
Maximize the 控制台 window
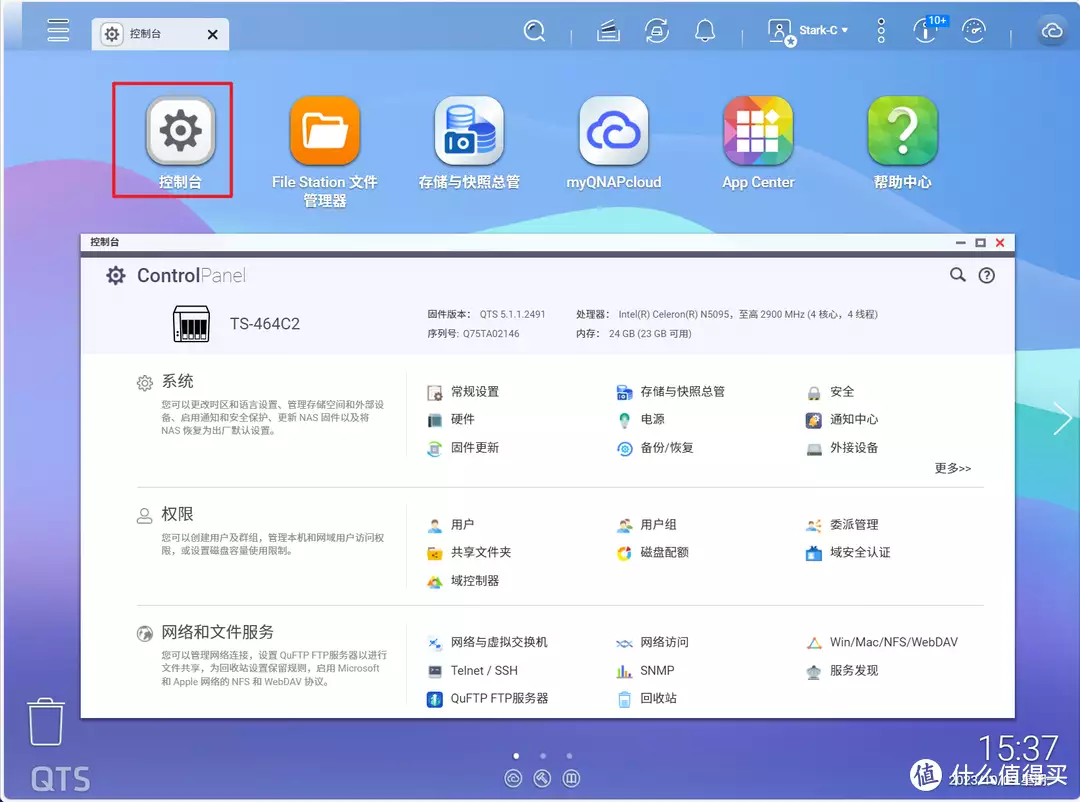click(x=980, y=243)
